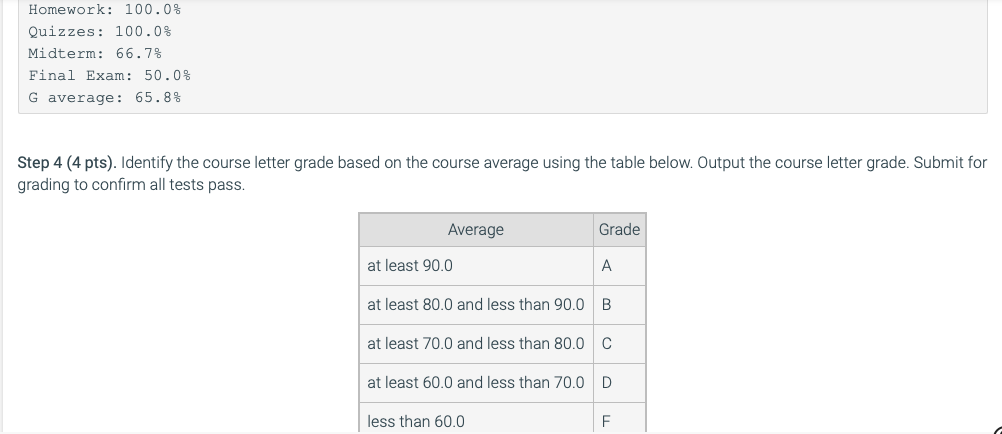Select the grade 'A' table cell
1002x434 pixels.
619,266
